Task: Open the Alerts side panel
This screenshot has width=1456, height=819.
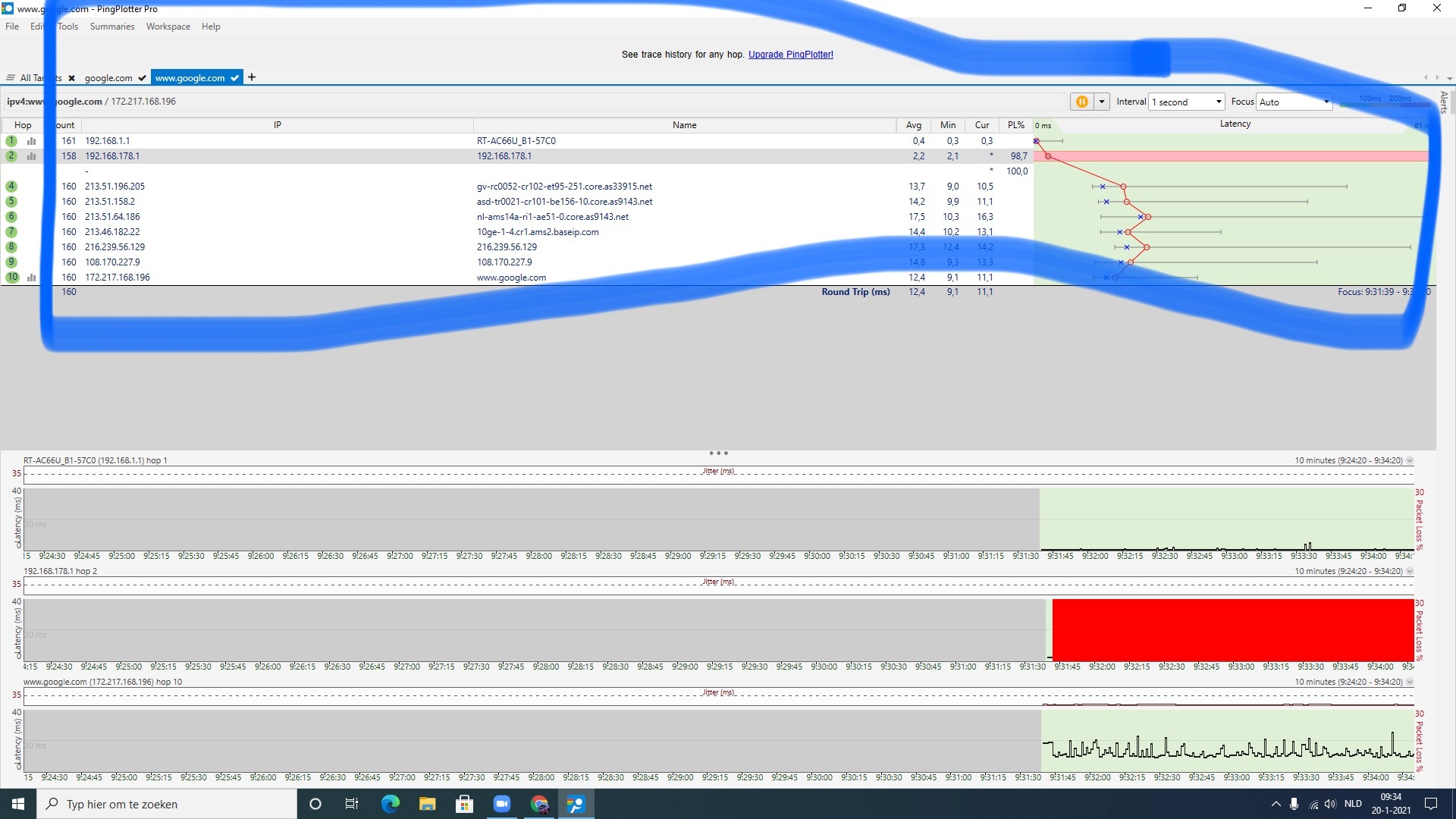Action: [x=1444, y=102]
